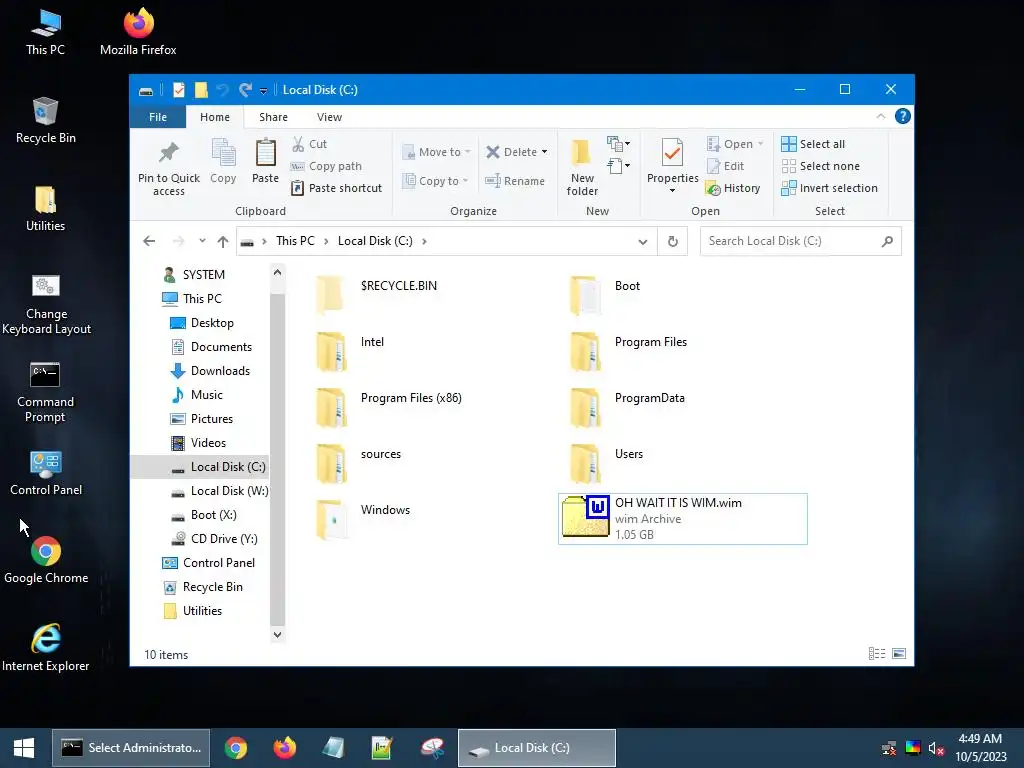Open the Easy access dropdown
Image resolution: width=1024 pixels, height=768 pixels.
618,166
